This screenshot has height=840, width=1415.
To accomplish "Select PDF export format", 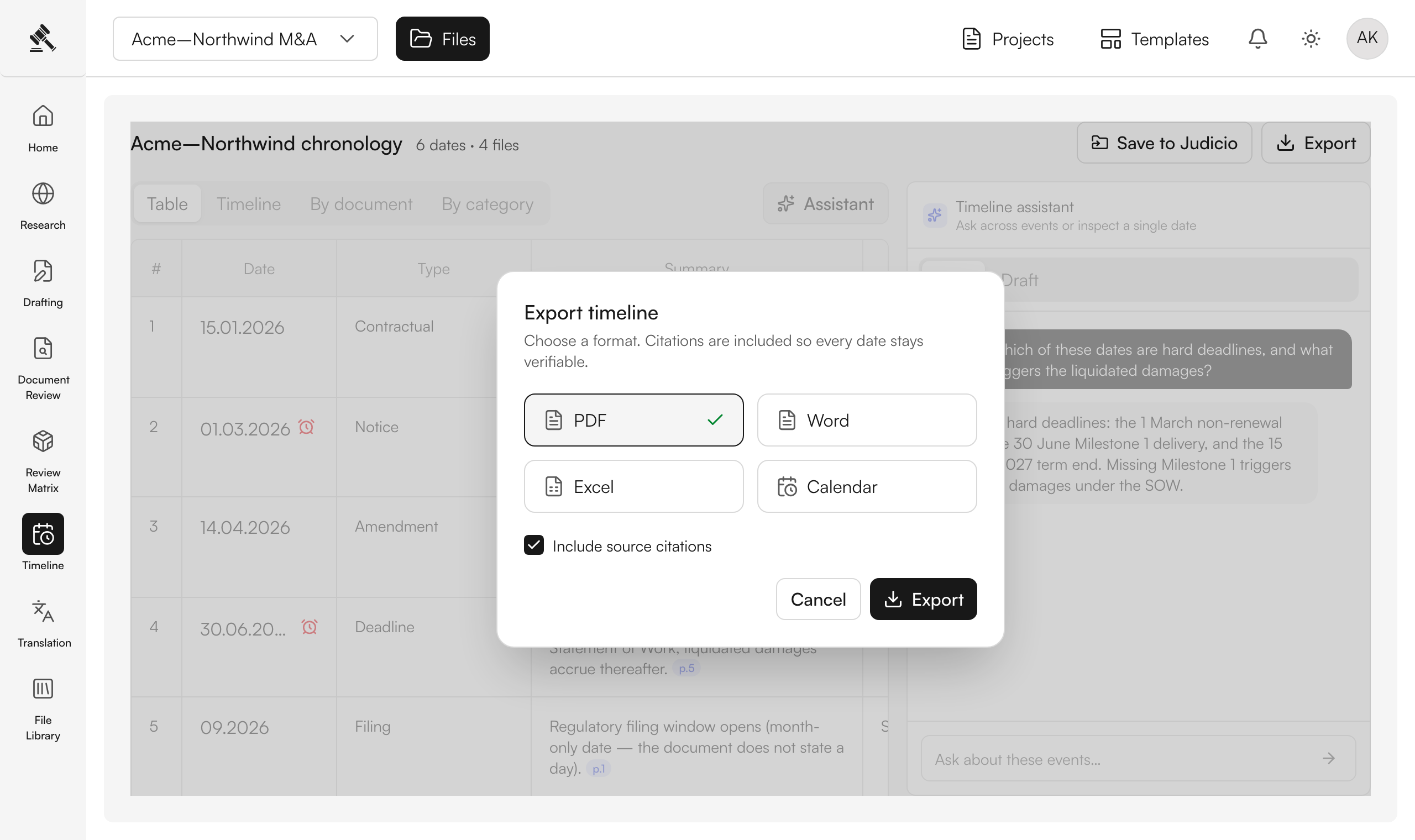I will click(634, 420).
